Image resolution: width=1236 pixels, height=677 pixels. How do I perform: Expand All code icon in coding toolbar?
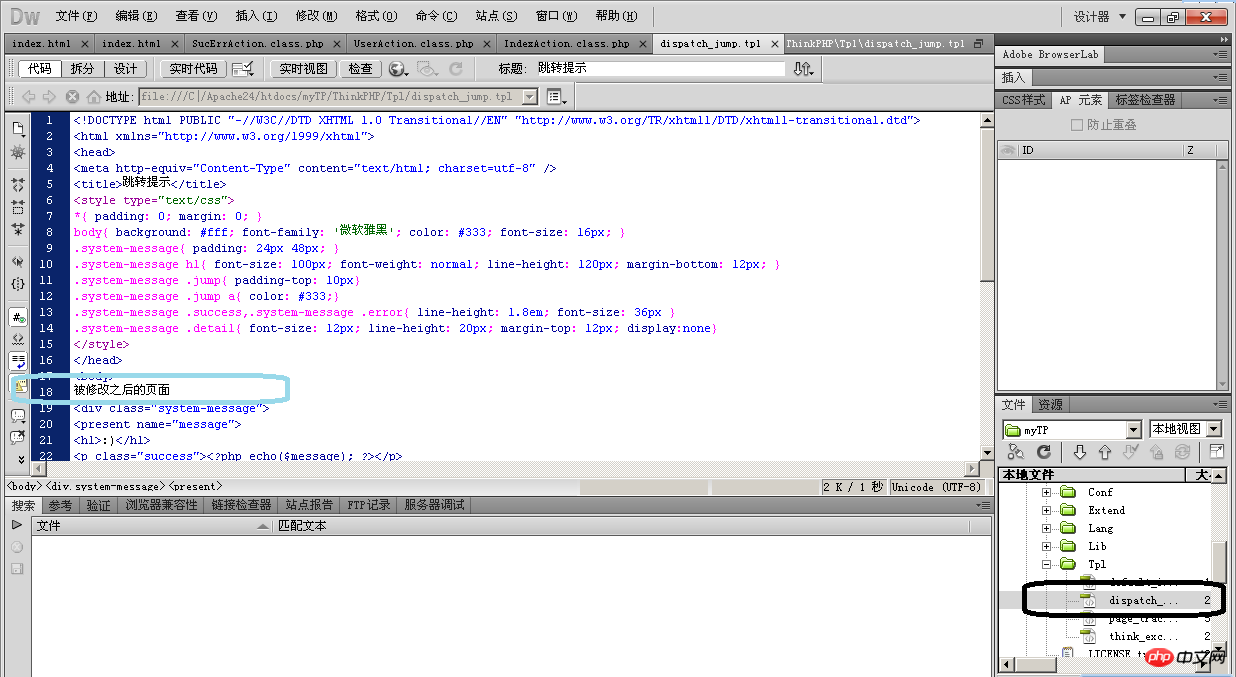[x=18, y=229]
